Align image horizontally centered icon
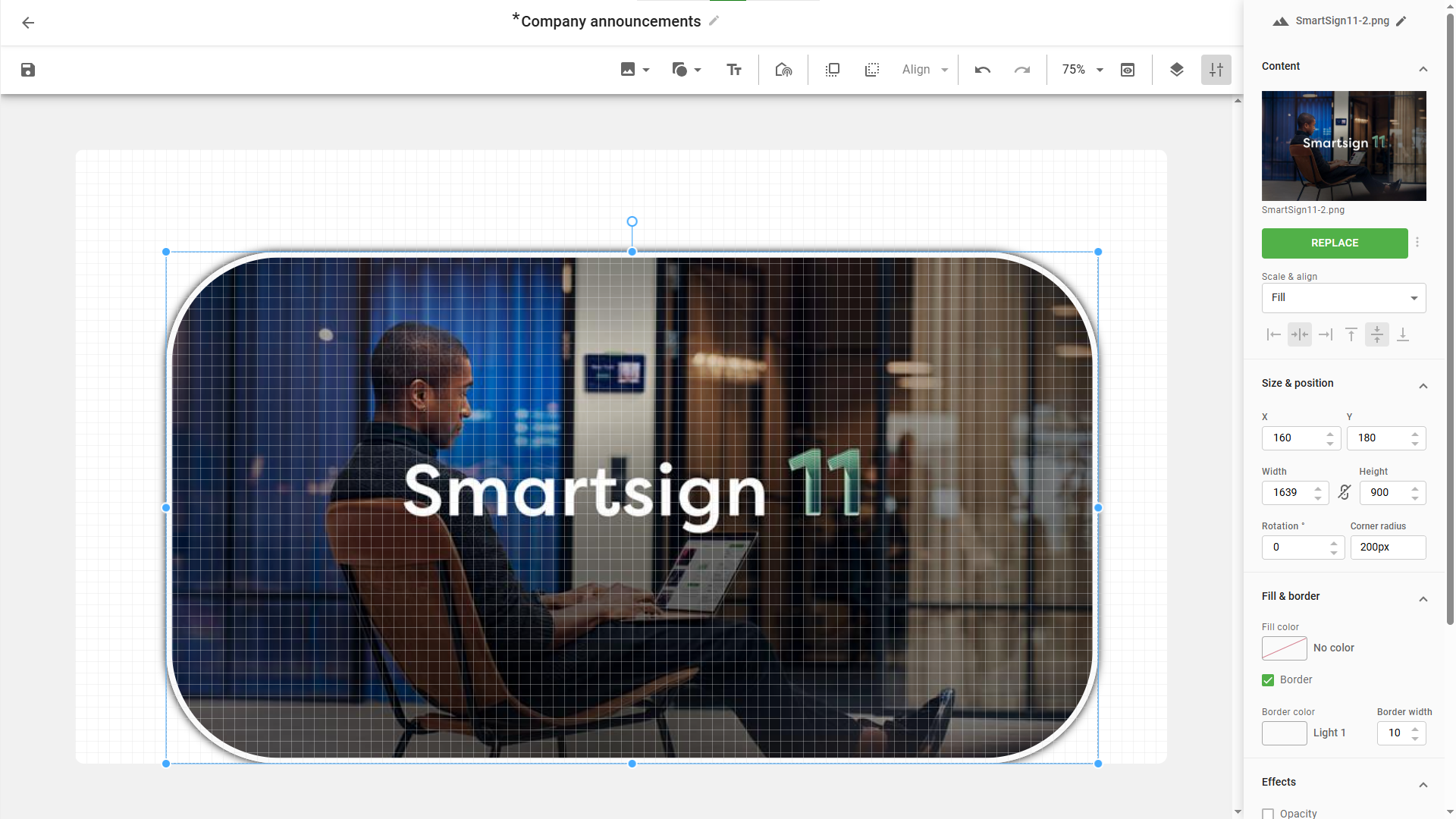The height and width of the screenshot is (819, 1456). [1299, 334]
